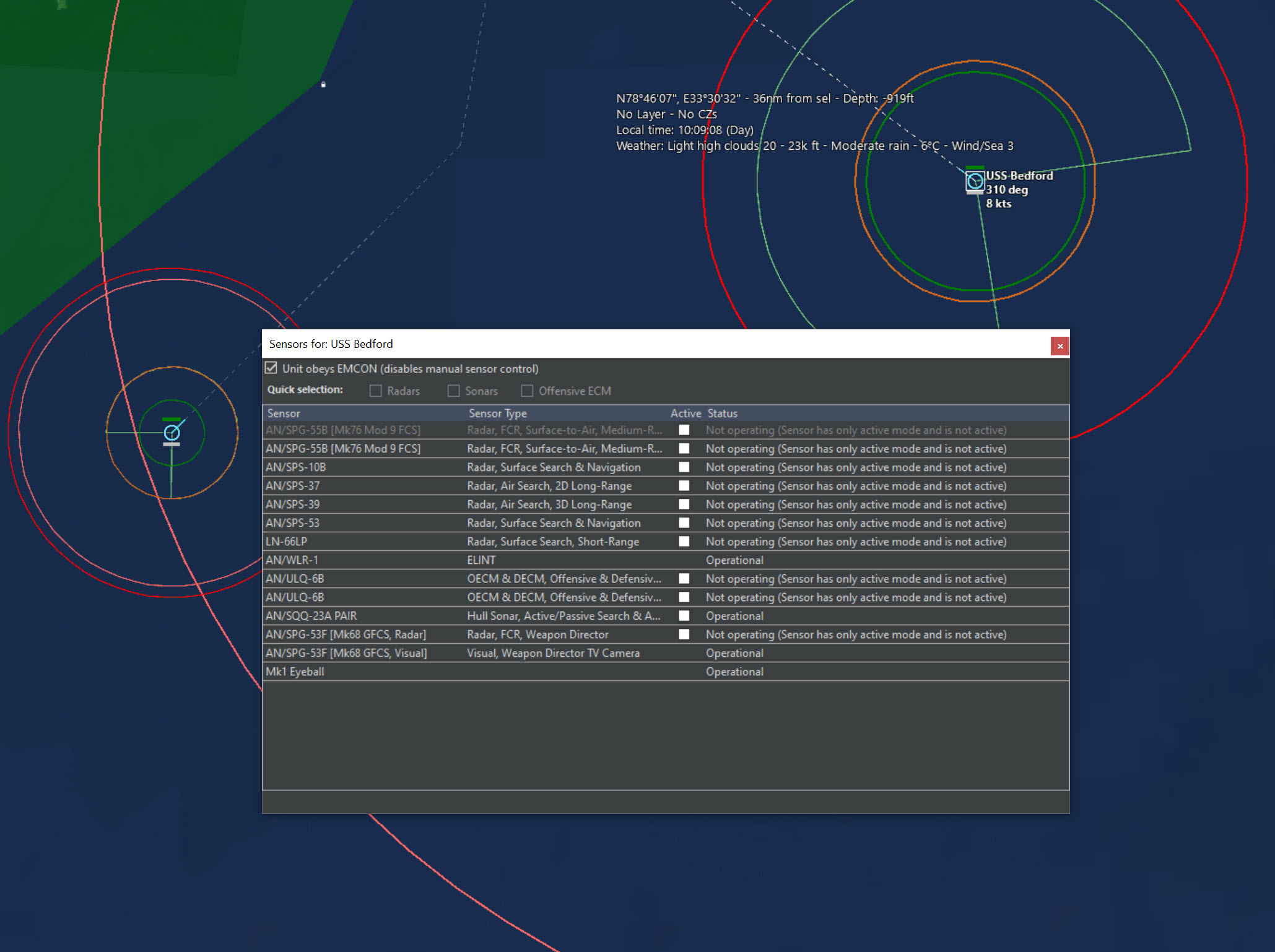Select the AN/SPG-53F Visual sensor row

click(346, 653)
